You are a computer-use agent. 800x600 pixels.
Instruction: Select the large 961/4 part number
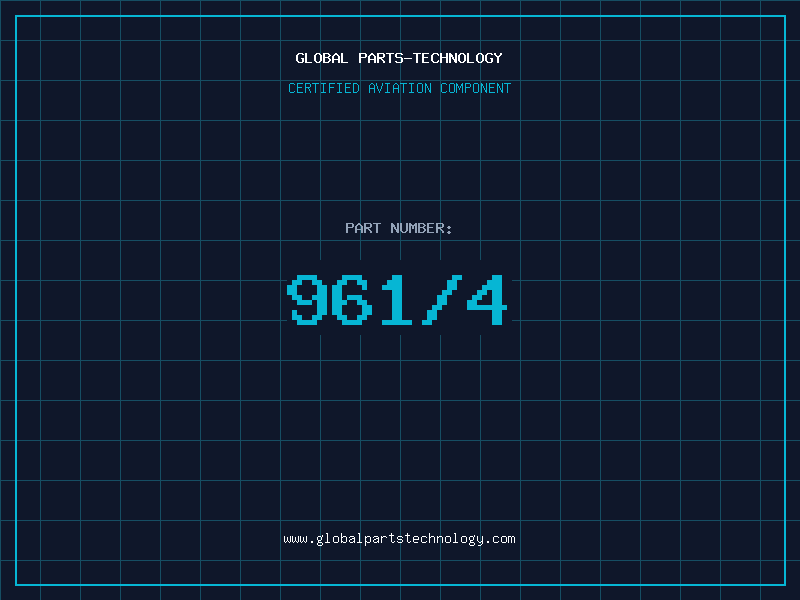click(x=397, y=299)
